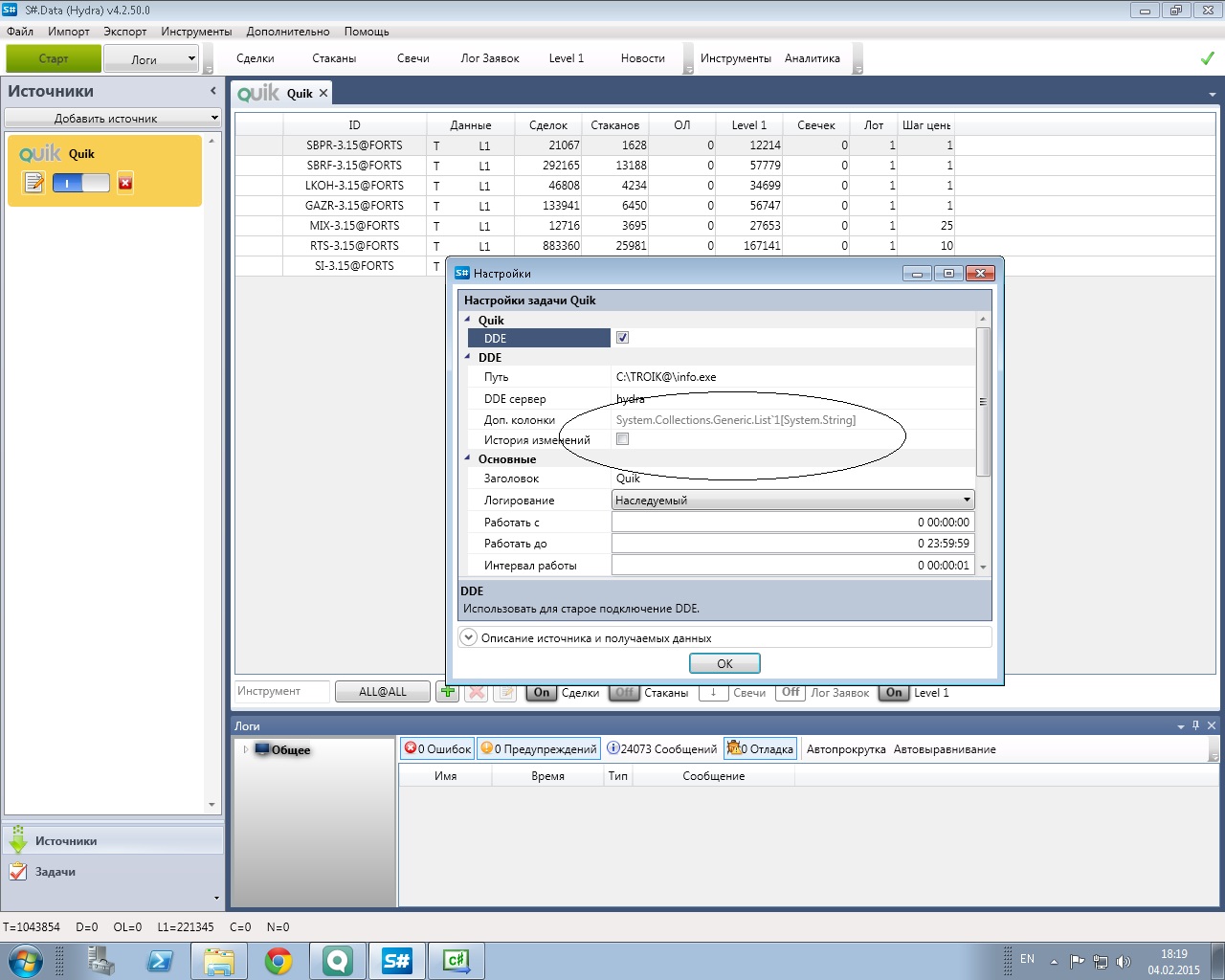Image resolution: width=1225 pixels, height=980 pixels.
Task: Expand the Общее tree node
Action: tap(246, 749)
